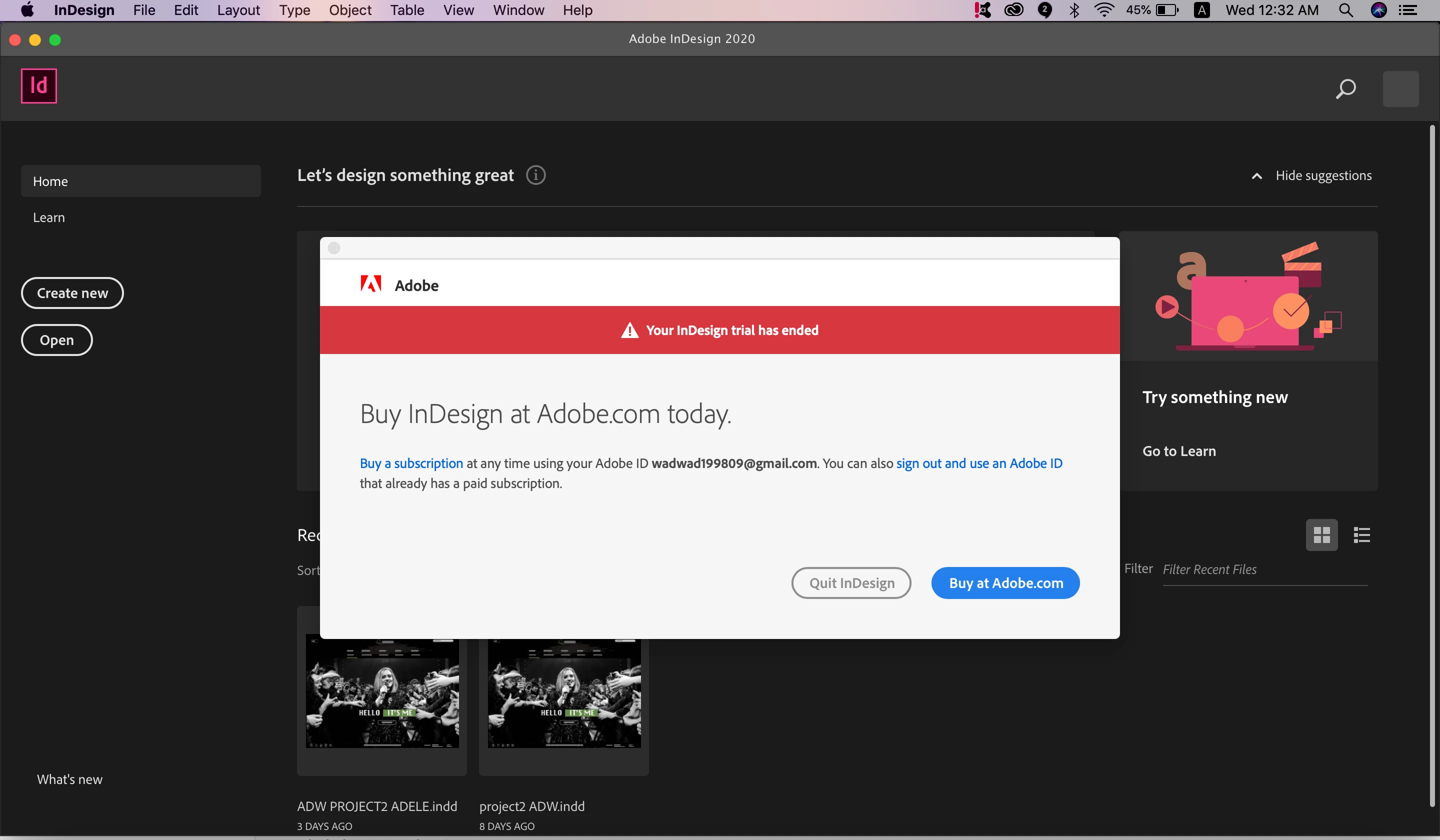Click the InDesign Id logo icon
The width and height of the screenshot is (1440, 840).
pos(39,85)
